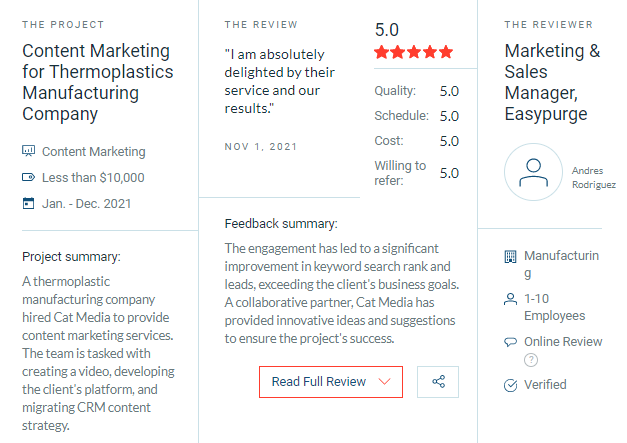The height and width of the screenshot is (443, 627).
Task: Open the Online Review help question mark
Action: click(x=531, y=361)
